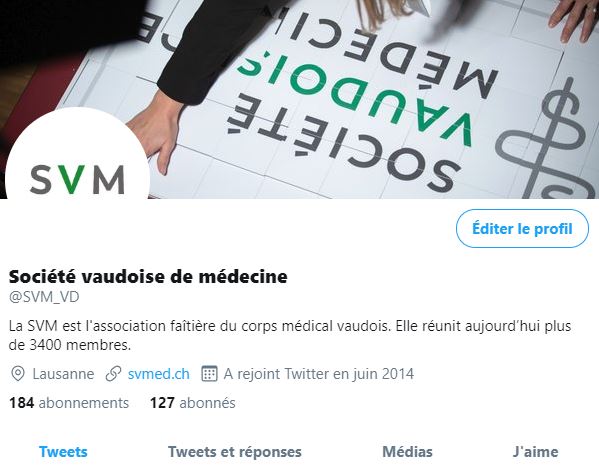Go to the J'aime tab
The width and height of the screenshot is (599, 476).
tap(535, 452)
